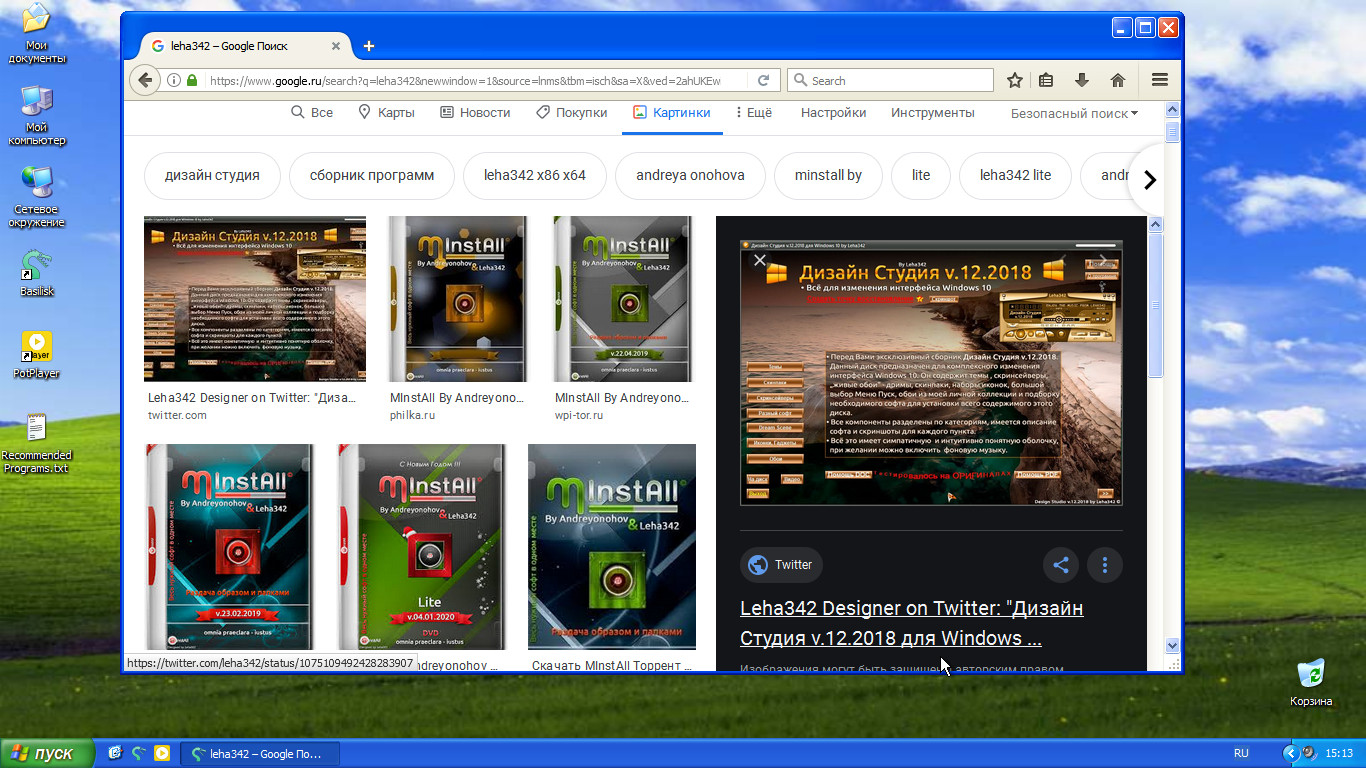Bookmark this page with the star icon
The width and height of the screenshot is (1366, 768).
(x=1014, y=80)
